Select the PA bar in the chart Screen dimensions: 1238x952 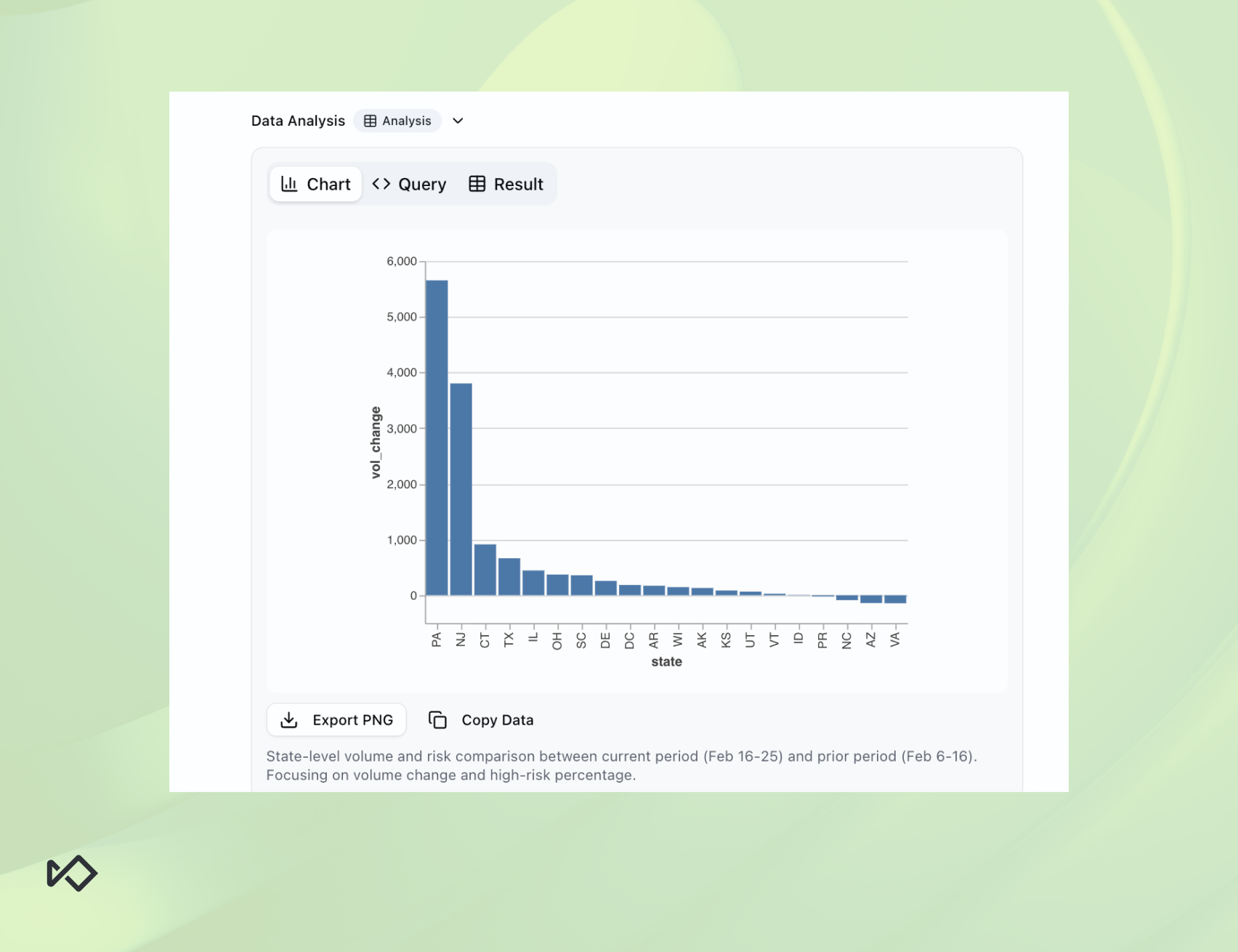437,438
